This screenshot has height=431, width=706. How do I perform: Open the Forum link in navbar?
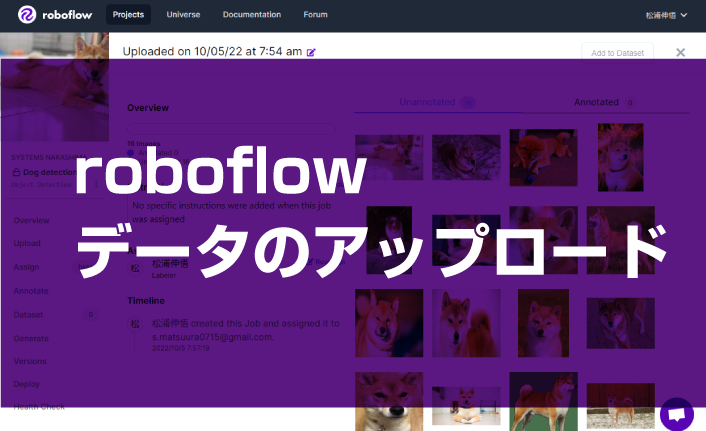315,15
